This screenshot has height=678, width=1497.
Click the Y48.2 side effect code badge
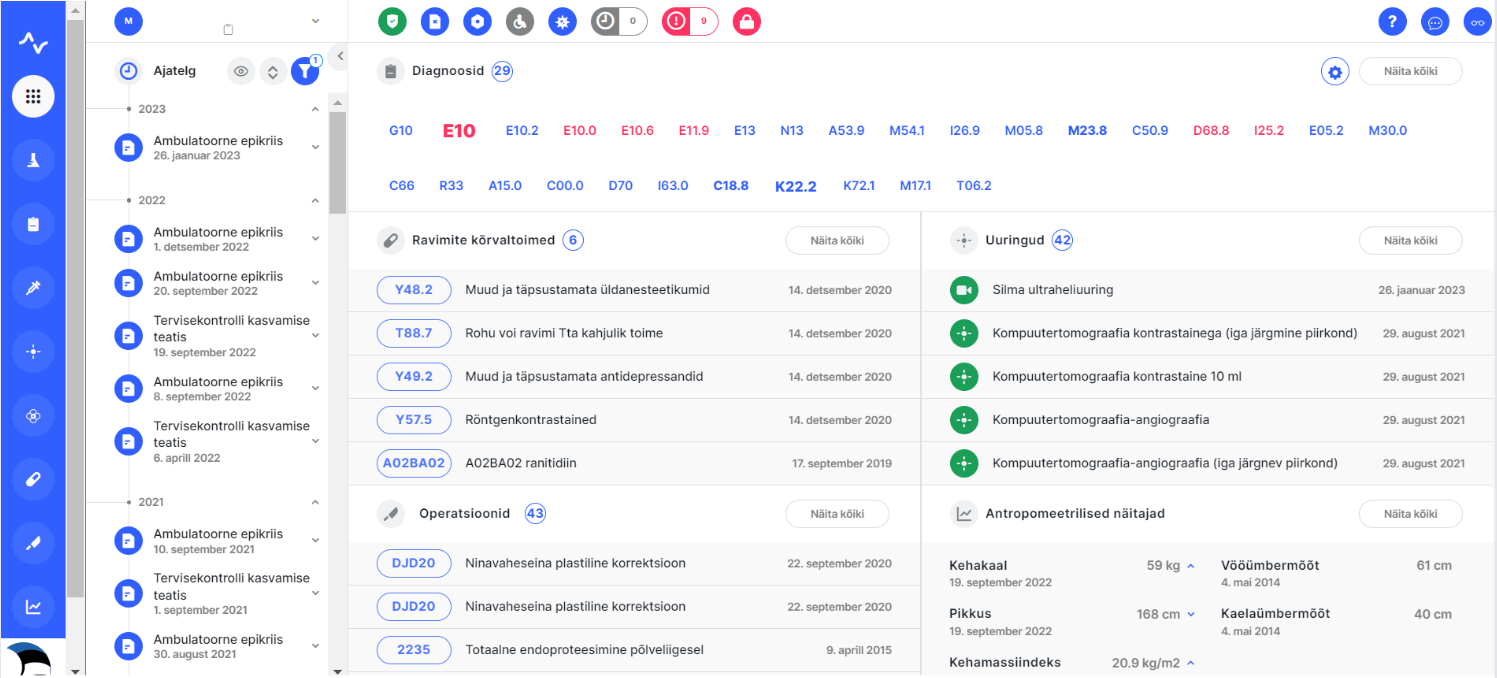[x=413, y=290]
